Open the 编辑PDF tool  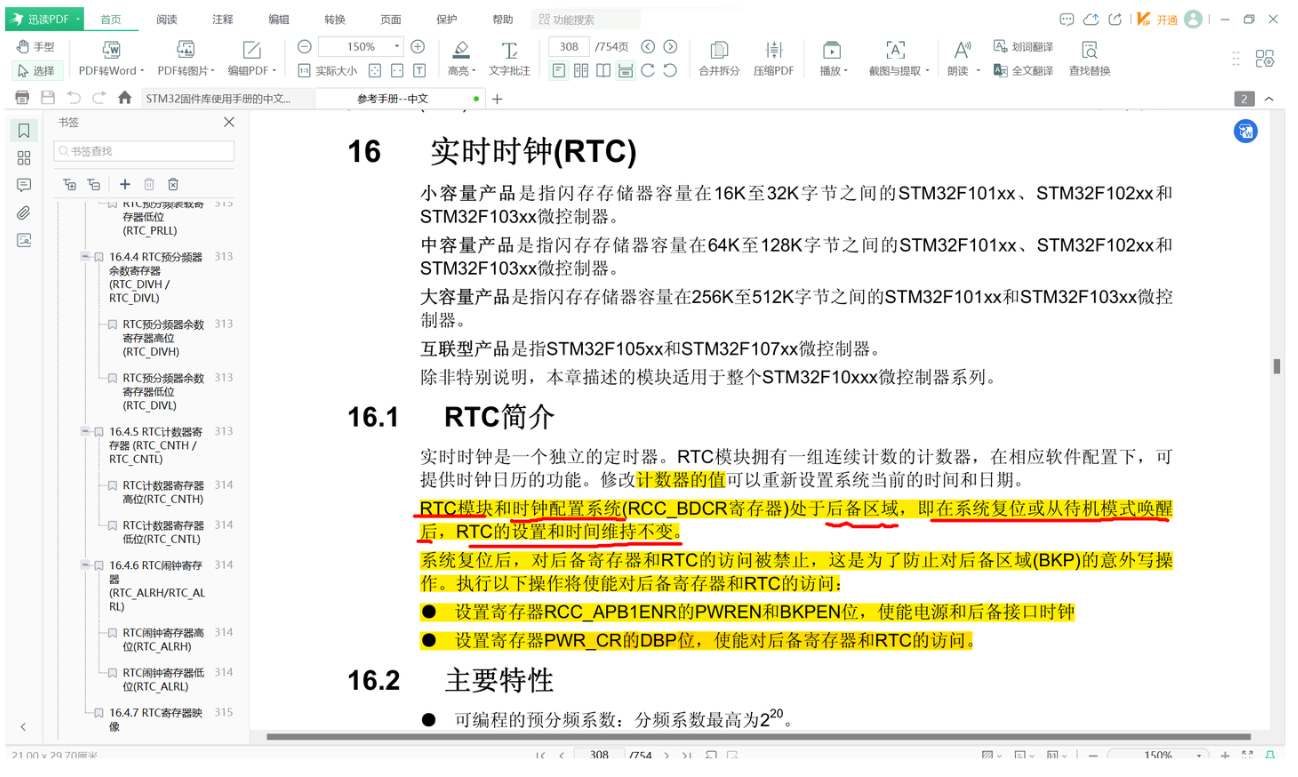(x=251, y=58)
